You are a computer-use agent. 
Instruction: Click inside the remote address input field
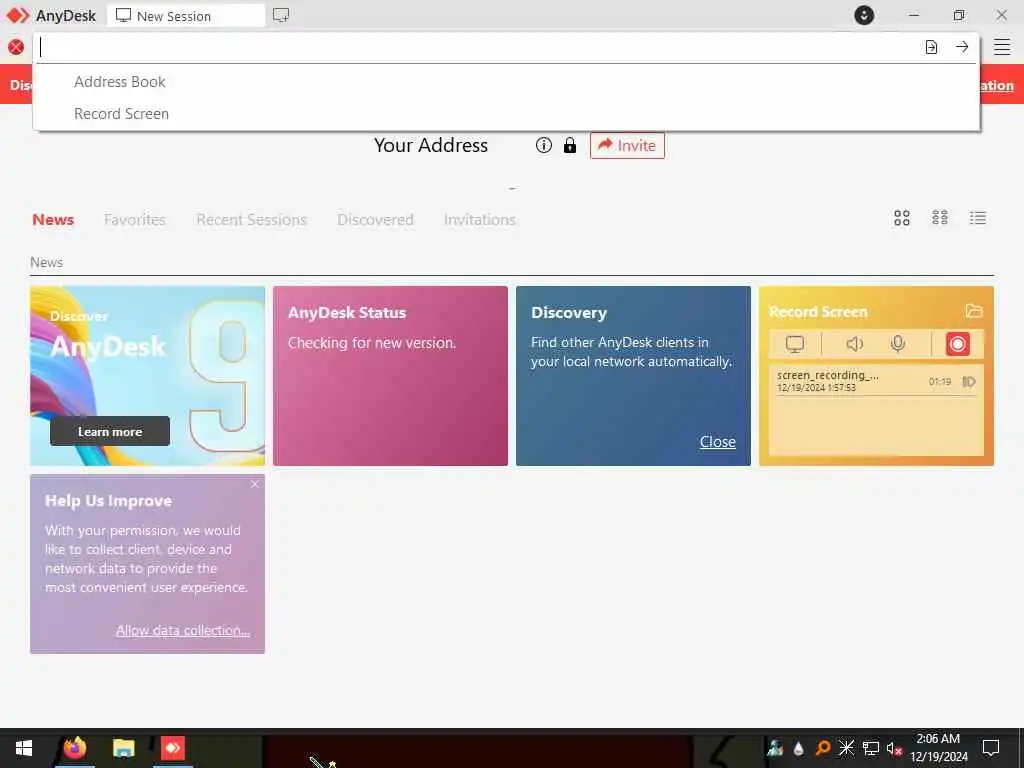pos(477,47)
